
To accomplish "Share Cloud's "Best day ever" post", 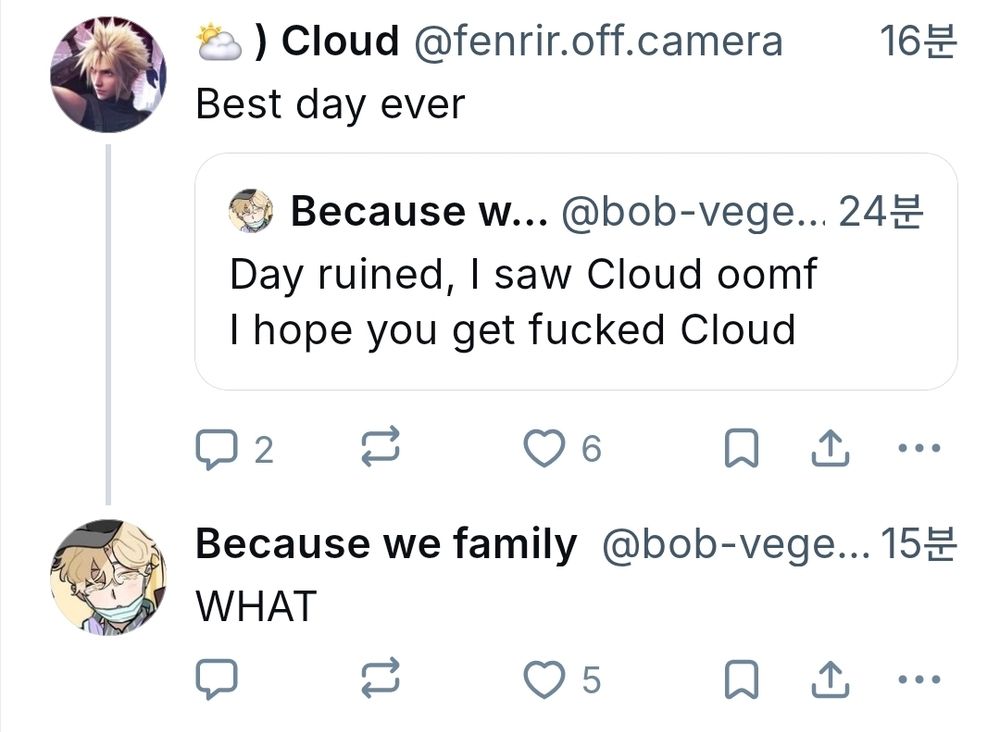I will [829, 450].
